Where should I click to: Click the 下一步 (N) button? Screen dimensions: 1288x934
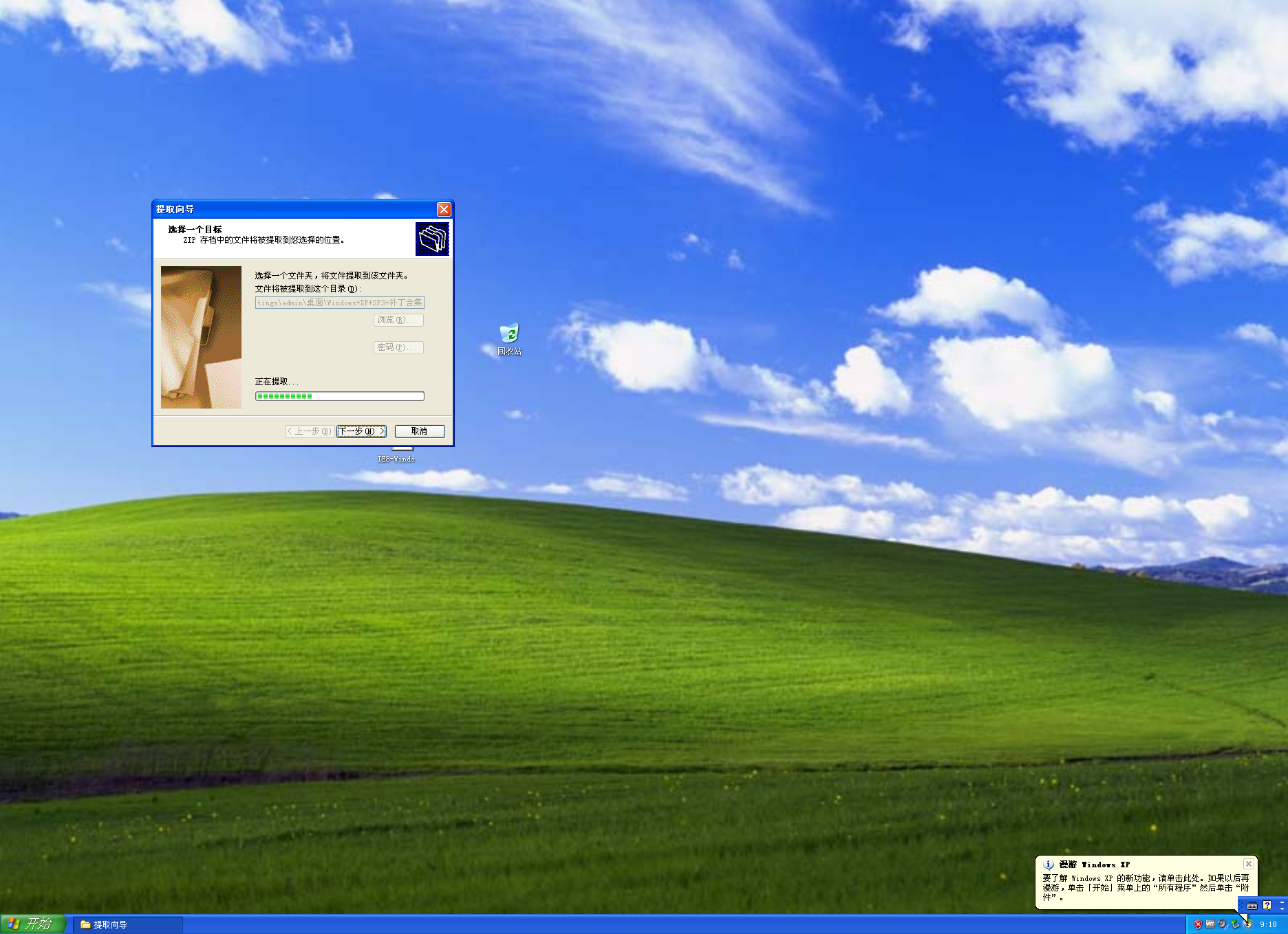pyautogui.click(x=361, y=431)
